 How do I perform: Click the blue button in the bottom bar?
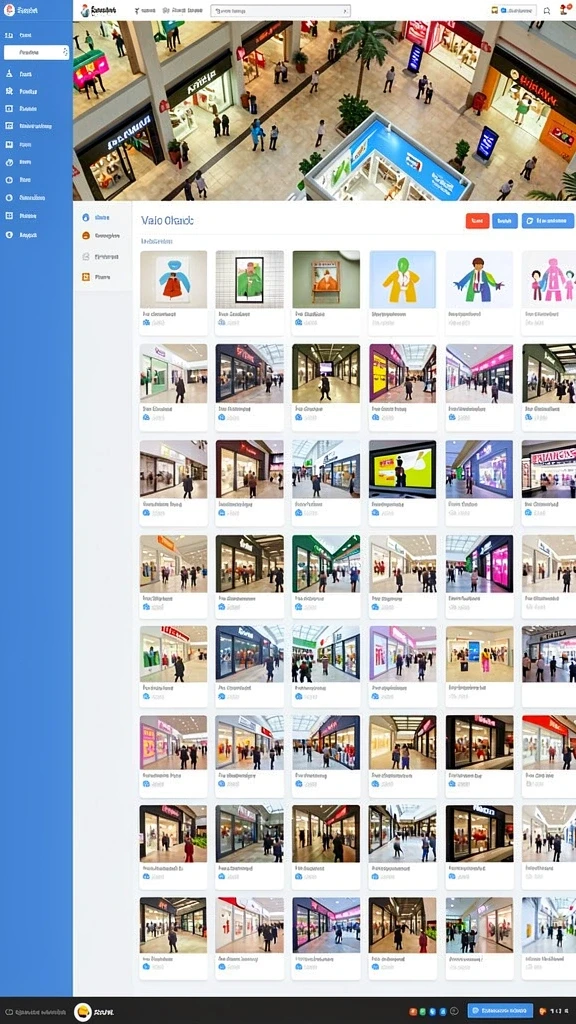click(x=500, y=1011)
